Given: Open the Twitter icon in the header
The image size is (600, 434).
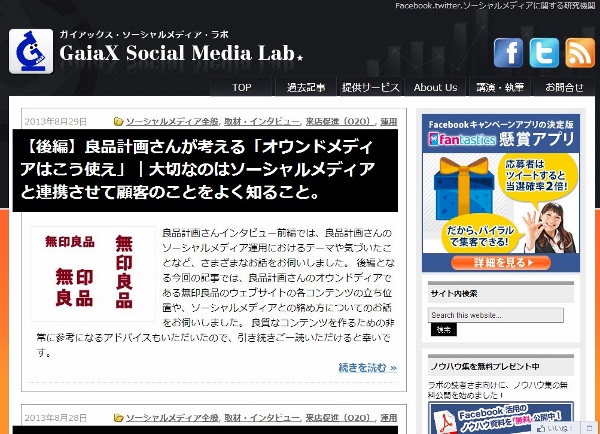Looking at the screenshot, I should tap(544, 52).
